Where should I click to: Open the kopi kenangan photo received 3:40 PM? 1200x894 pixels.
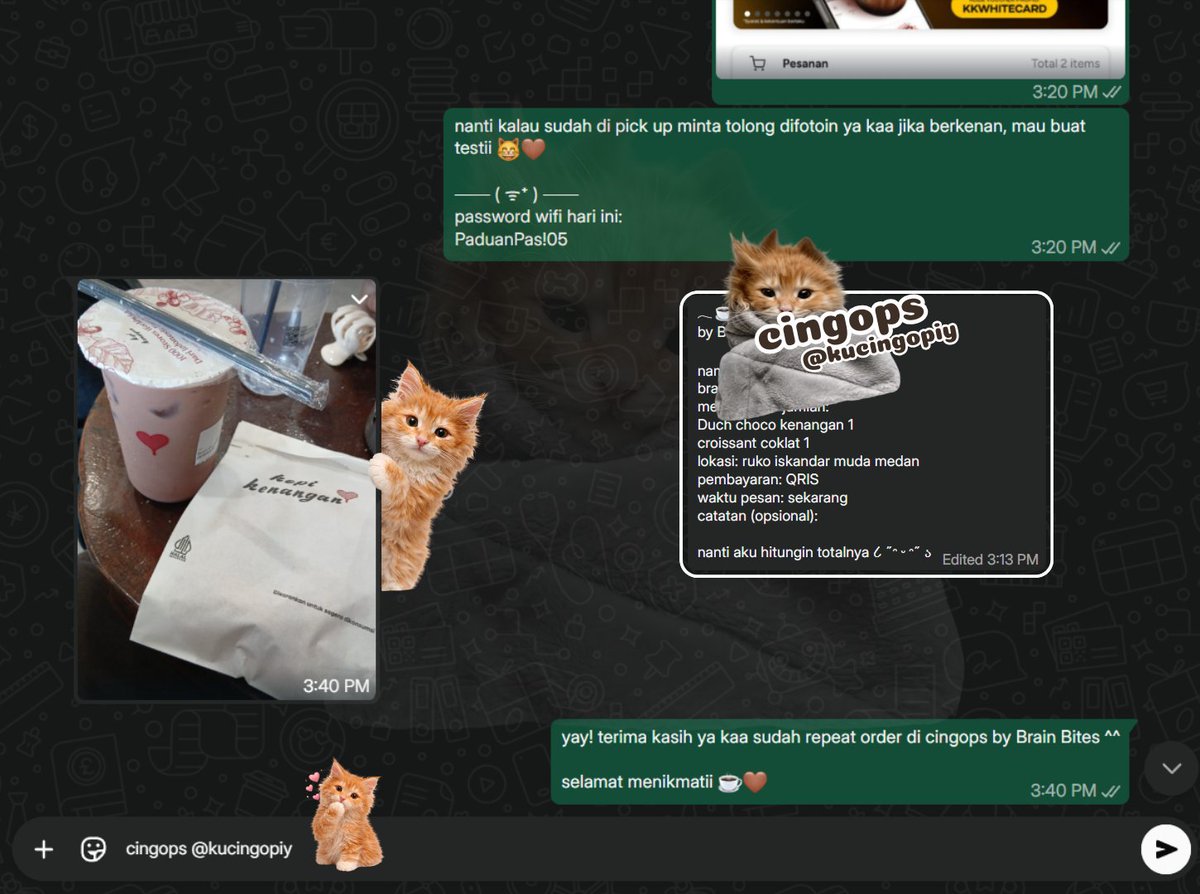click(227, 490)
